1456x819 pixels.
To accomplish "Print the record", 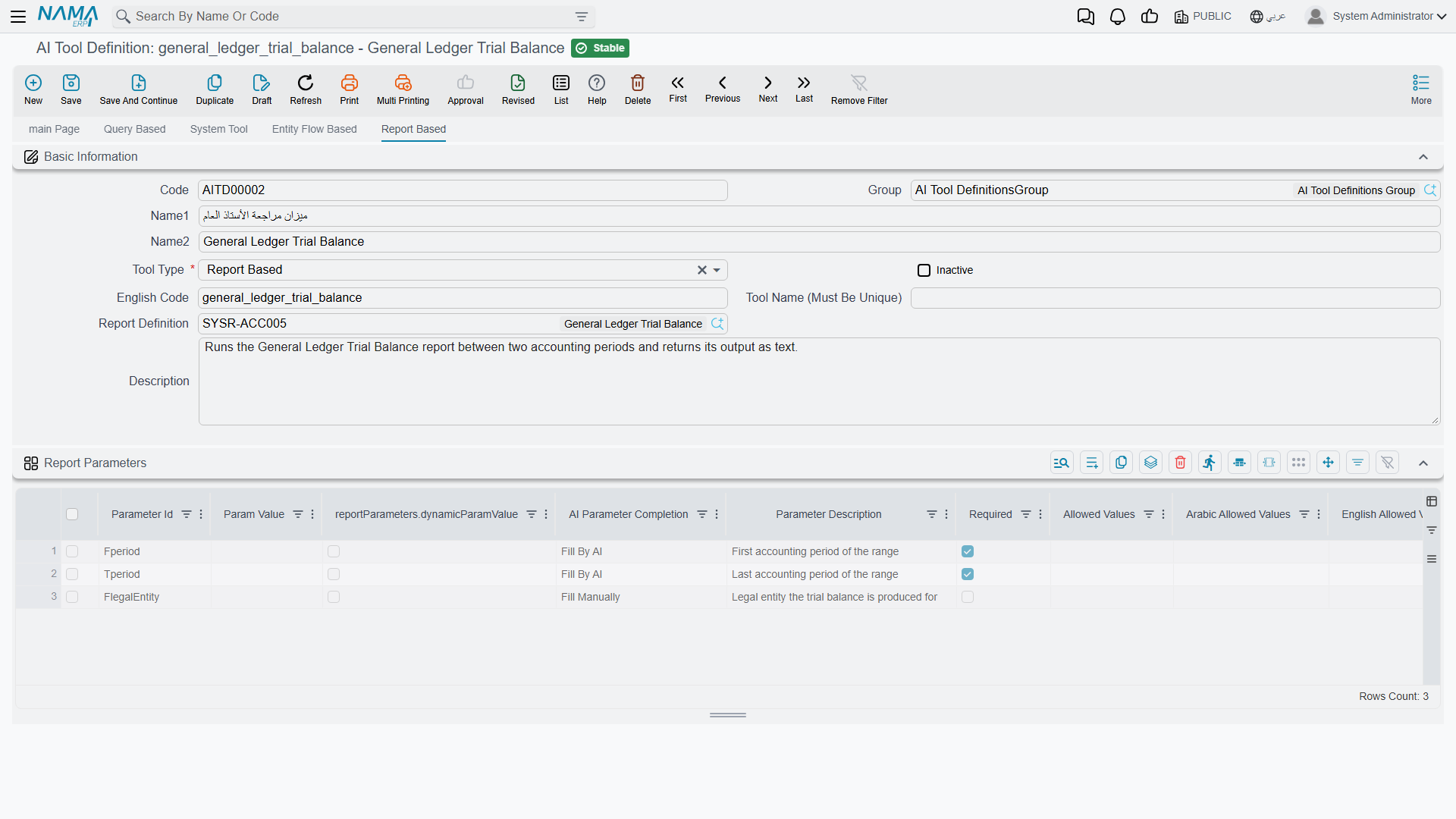I will (x=350, y=89).
